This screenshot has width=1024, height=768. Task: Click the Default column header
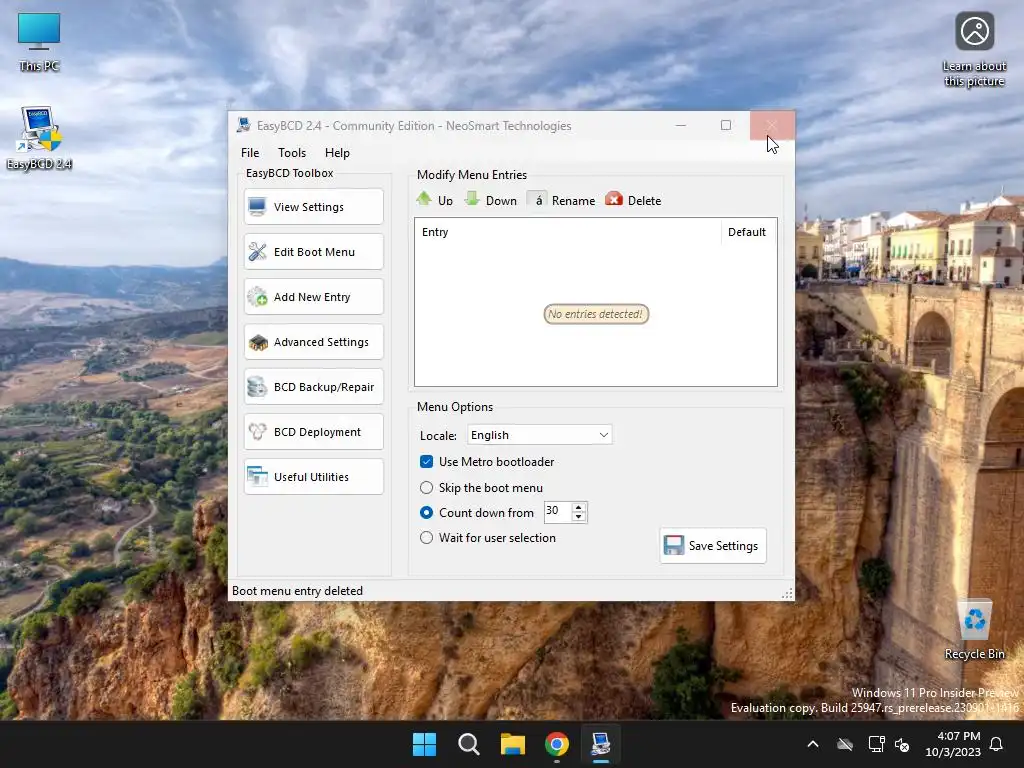pos(747,232)
